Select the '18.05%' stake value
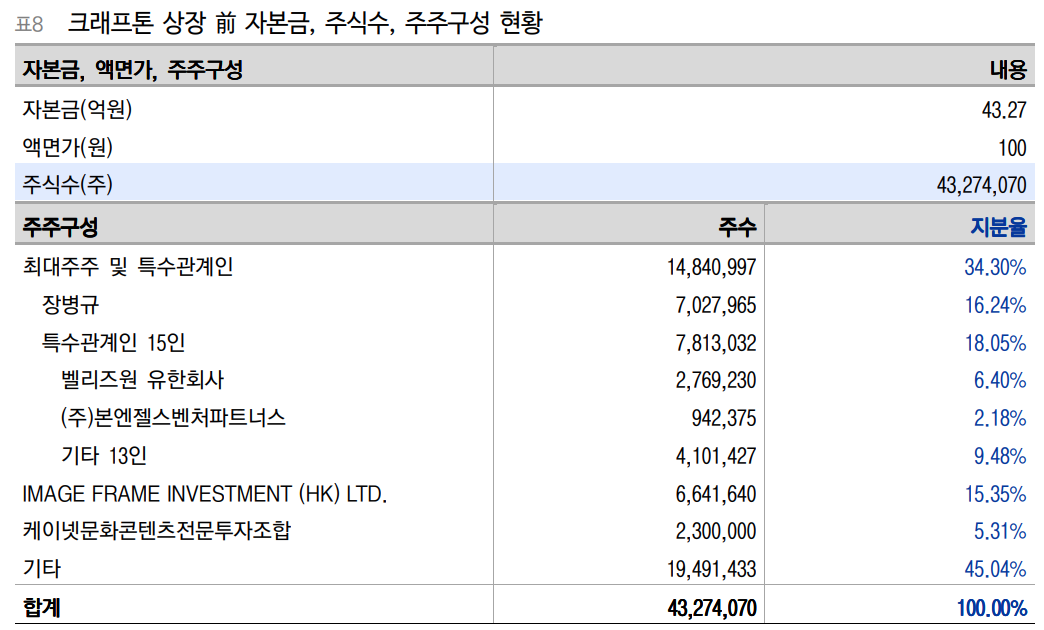 995,344
